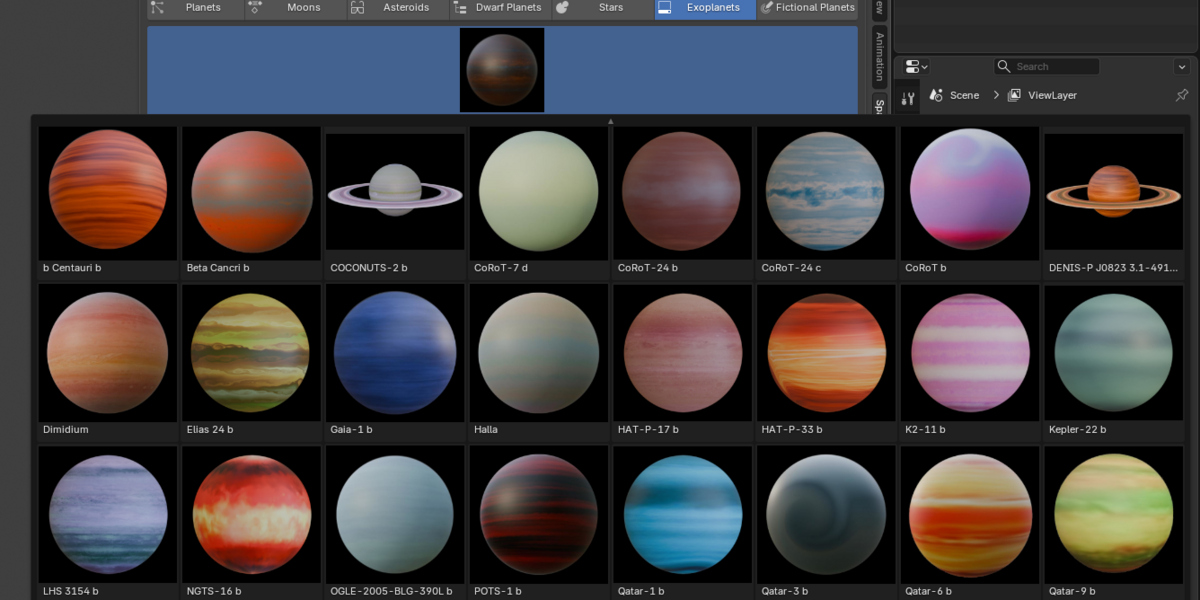The image size is (1200, 600).
Task: Click the Scene icon in the breadcrumb
Action: 937,95
